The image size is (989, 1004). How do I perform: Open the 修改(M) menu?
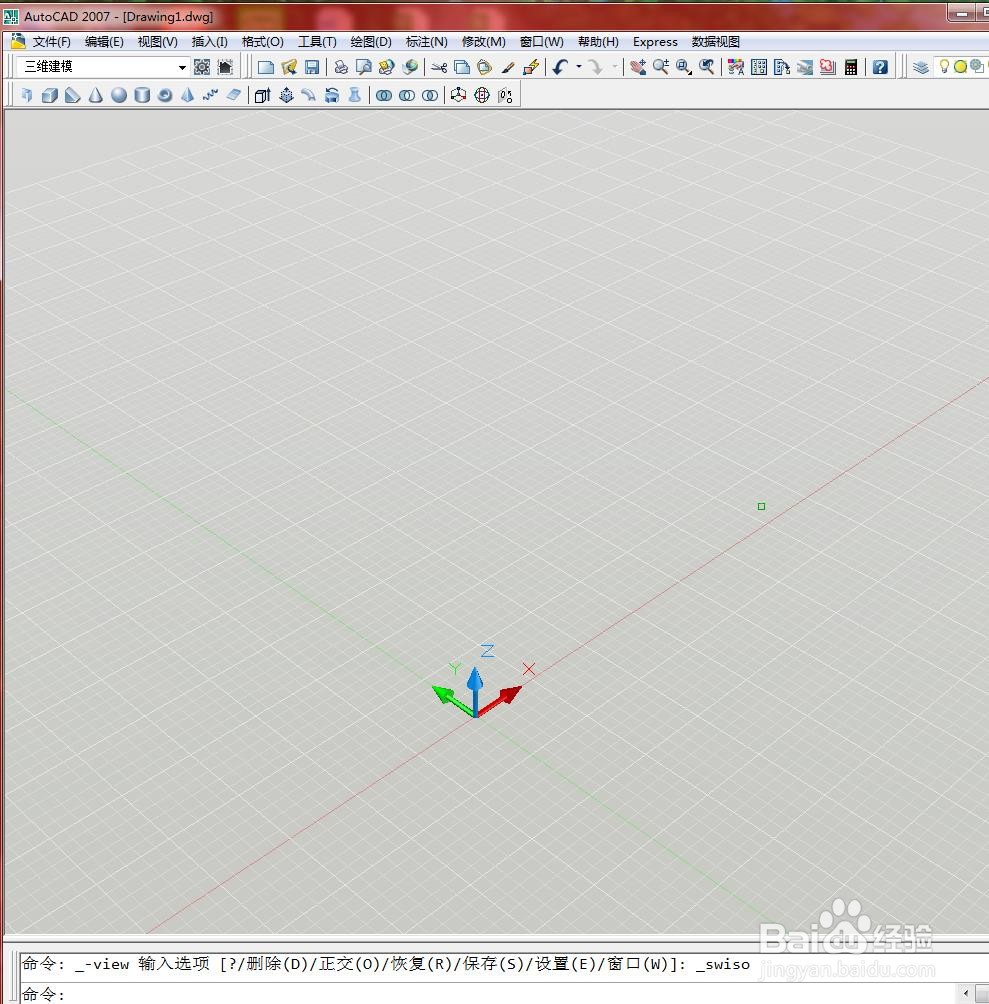point(484,42)
